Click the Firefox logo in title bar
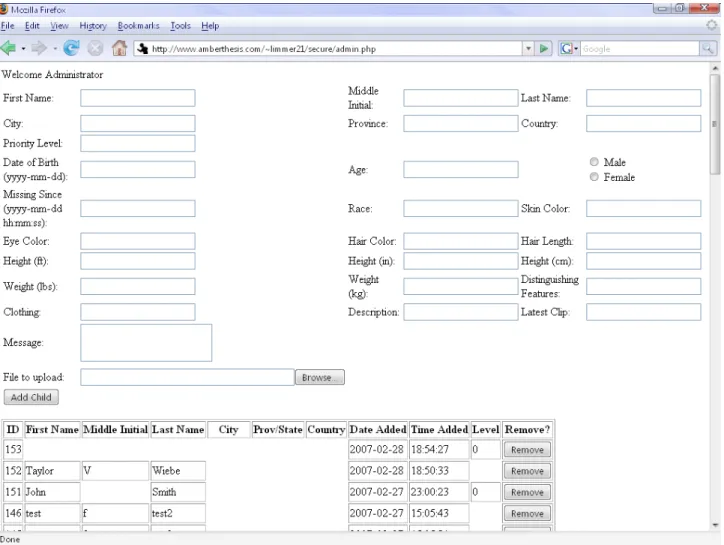Screen dimensions: 724x545 click(4, 9)
